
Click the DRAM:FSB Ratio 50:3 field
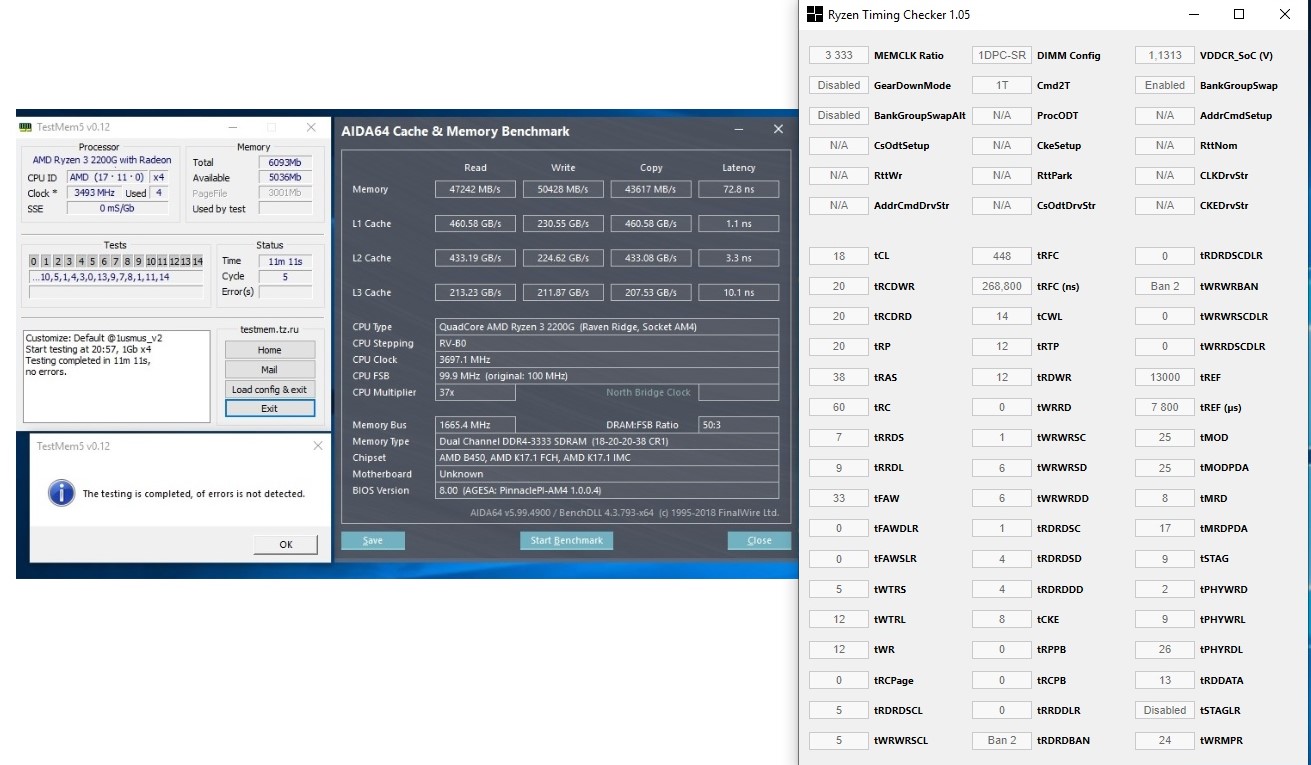(738, 425)
